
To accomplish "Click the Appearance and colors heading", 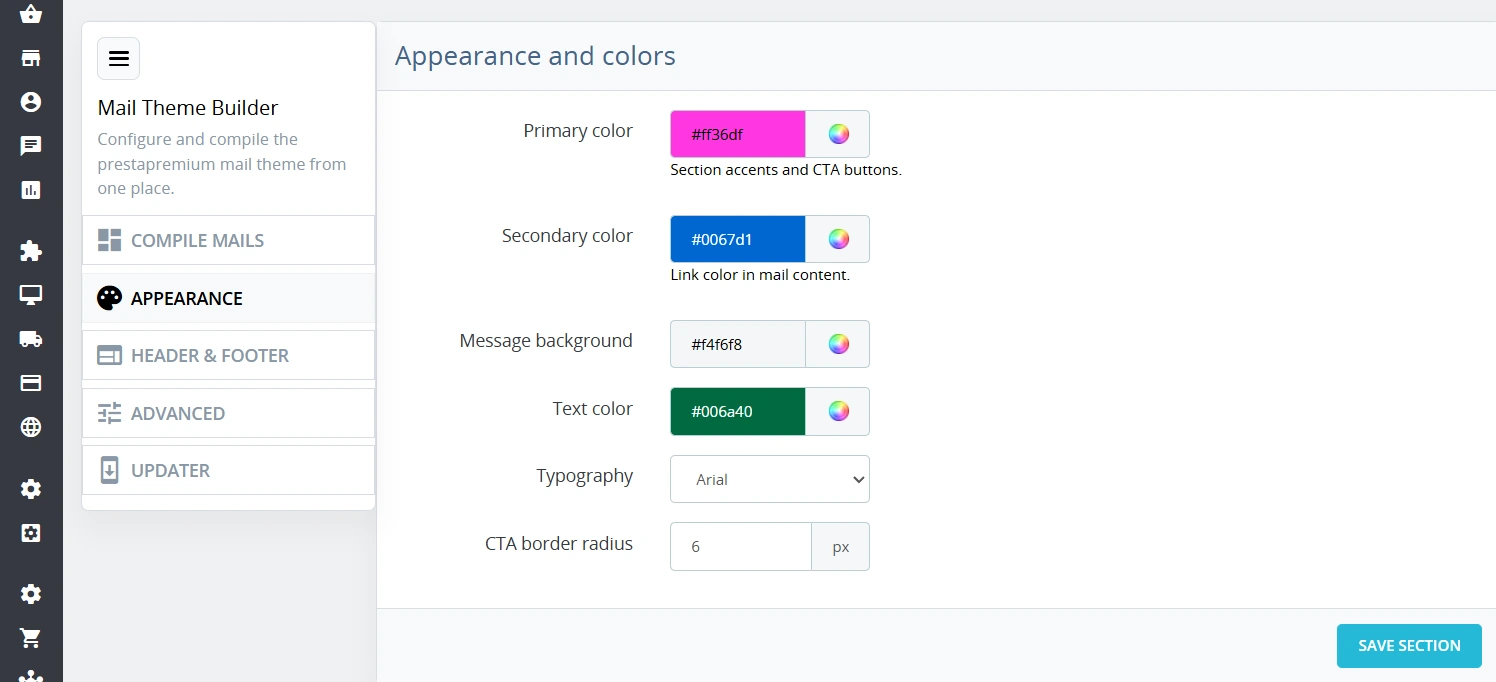I will click(x=535, y=56).
